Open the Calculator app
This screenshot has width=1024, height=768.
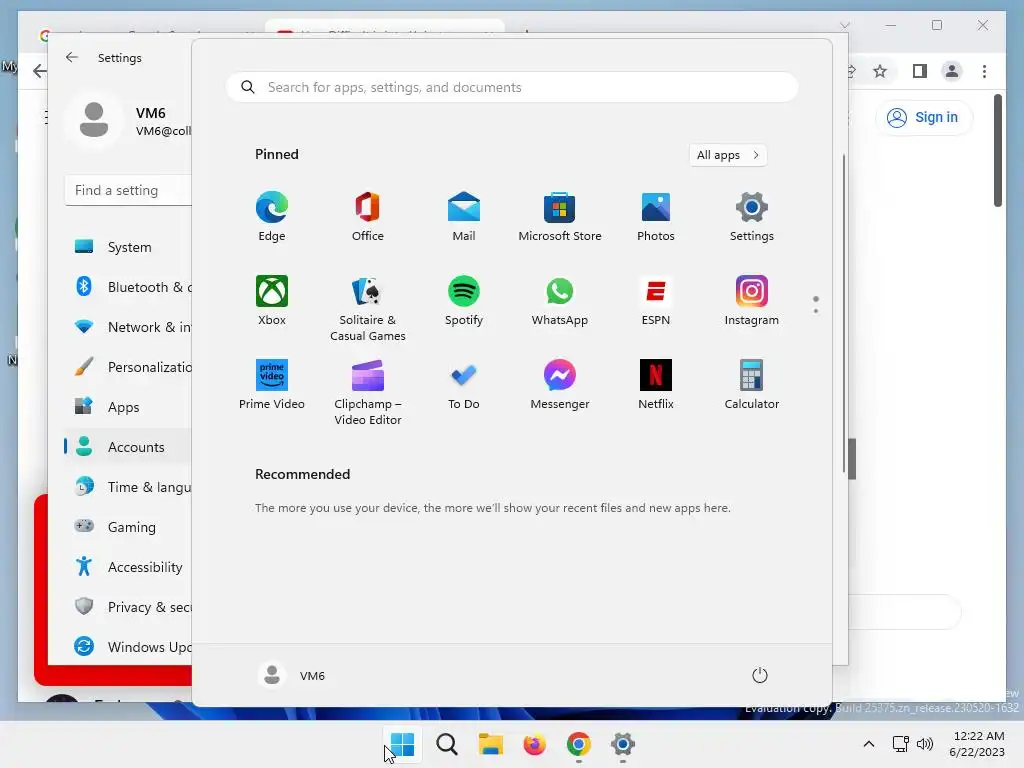click(x=752, y=385)
